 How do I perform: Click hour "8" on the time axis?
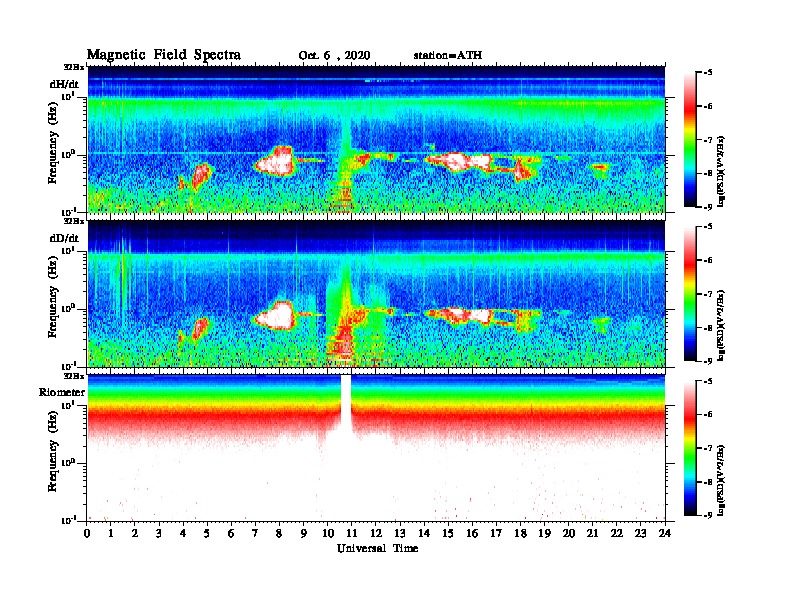tap(279, 534)
